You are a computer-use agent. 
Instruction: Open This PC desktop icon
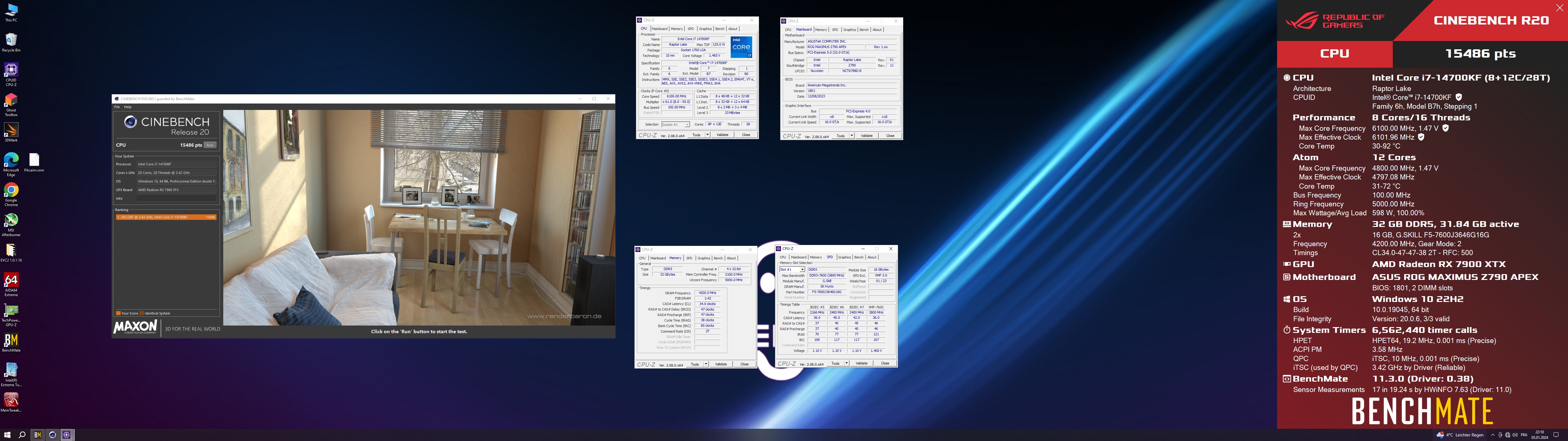click(11, 13)
